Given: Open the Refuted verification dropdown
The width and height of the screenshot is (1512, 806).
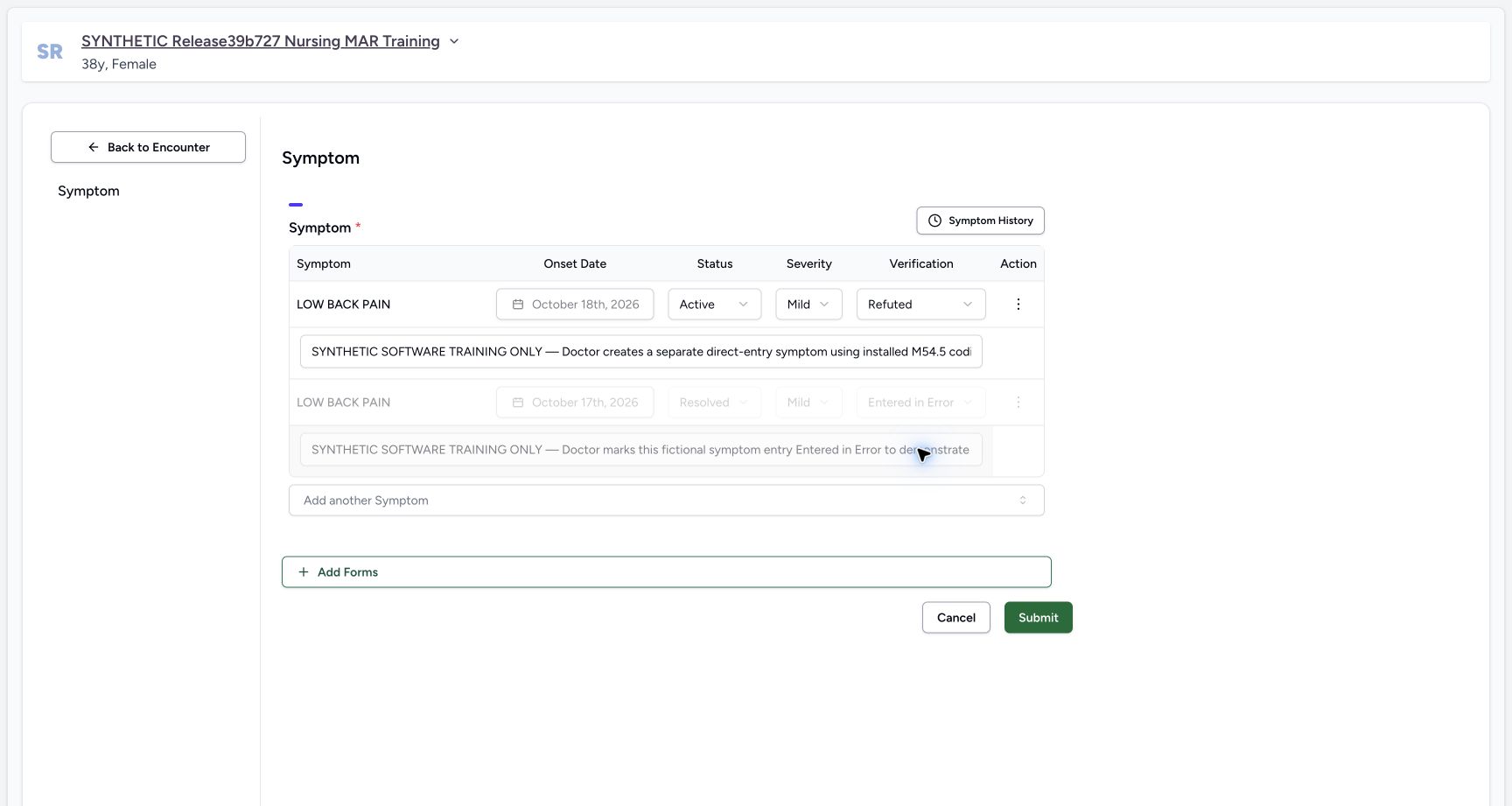Looking at the screenshot, I should [920, 305].
